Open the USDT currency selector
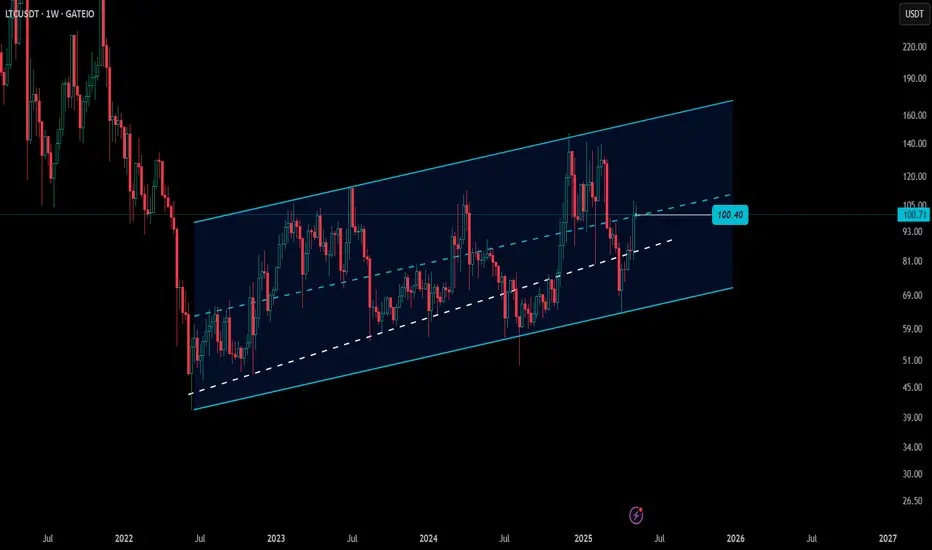Viewport: 932px width, 550px height. 914,14
